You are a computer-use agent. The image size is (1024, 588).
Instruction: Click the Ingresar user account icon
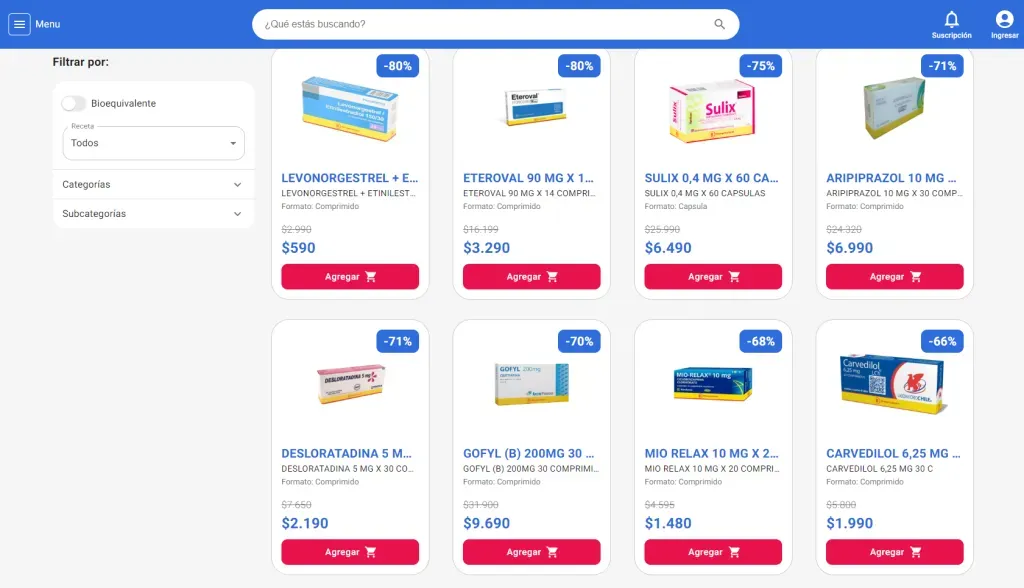pos(1004,19)
